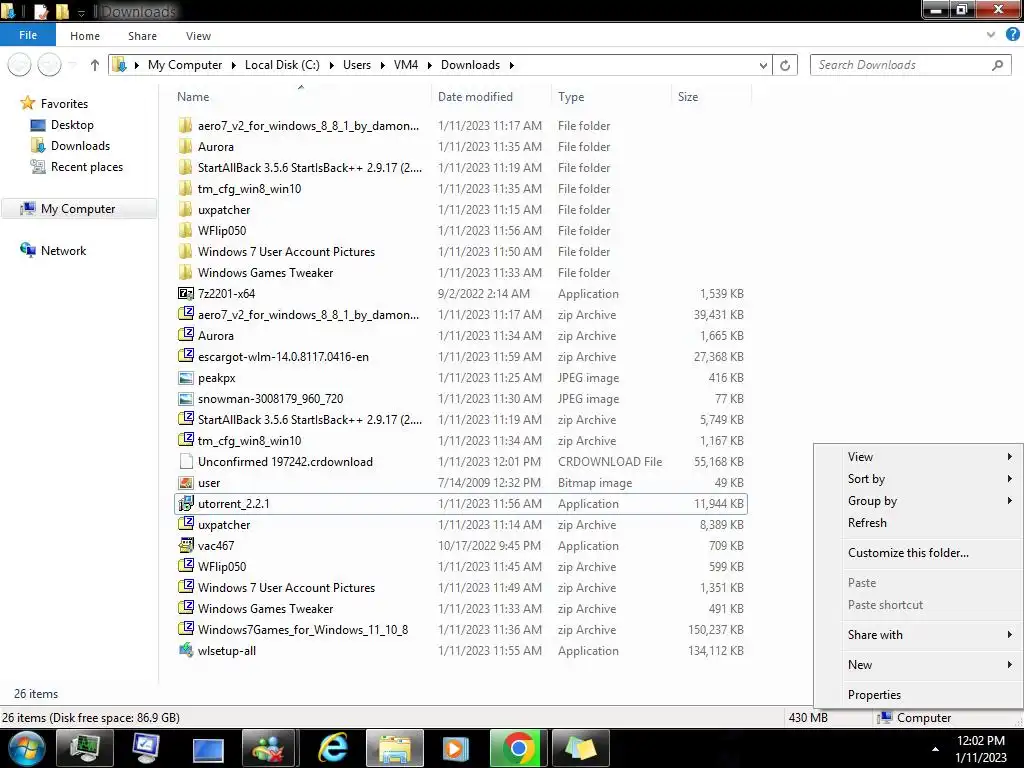Select the vac467 application icon
This screenshot has width=1024, height=768.
186,545
